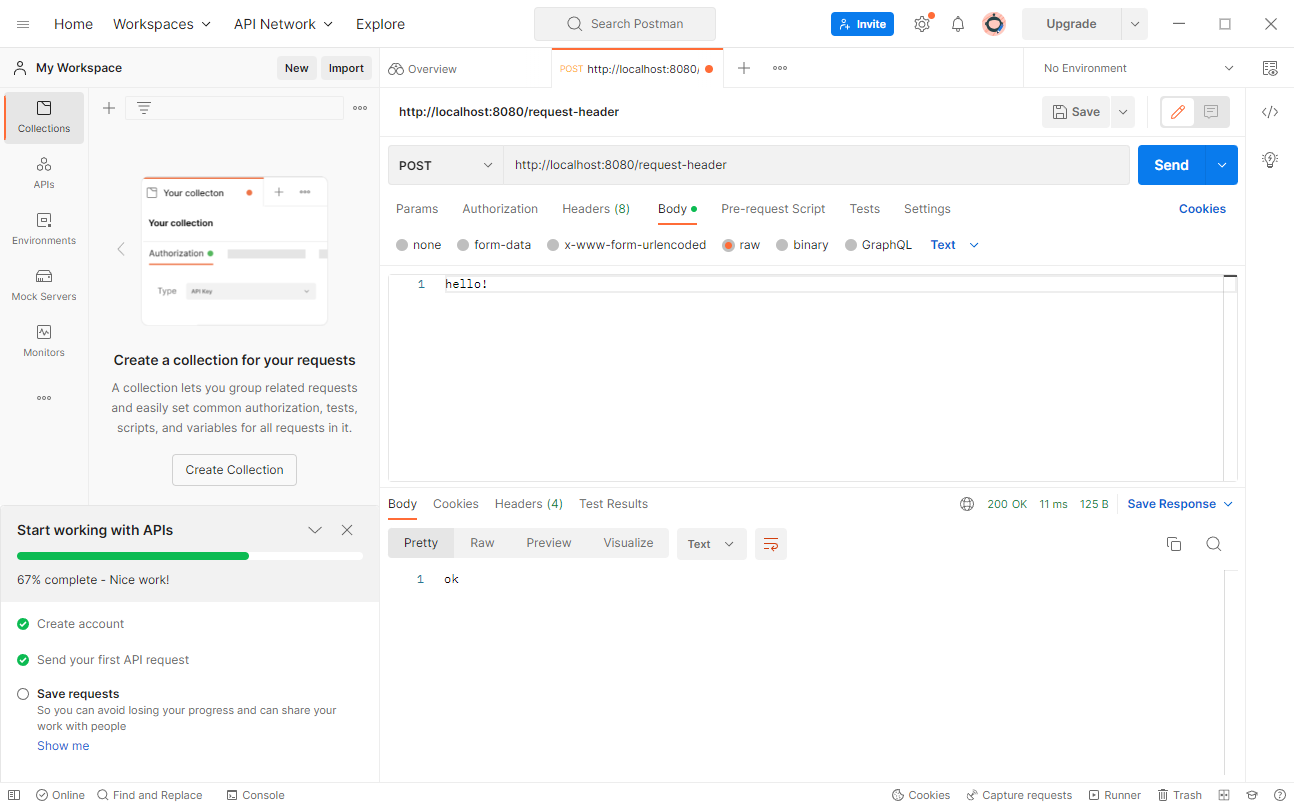Open response Headers (4) tab

tap(529, 504)
